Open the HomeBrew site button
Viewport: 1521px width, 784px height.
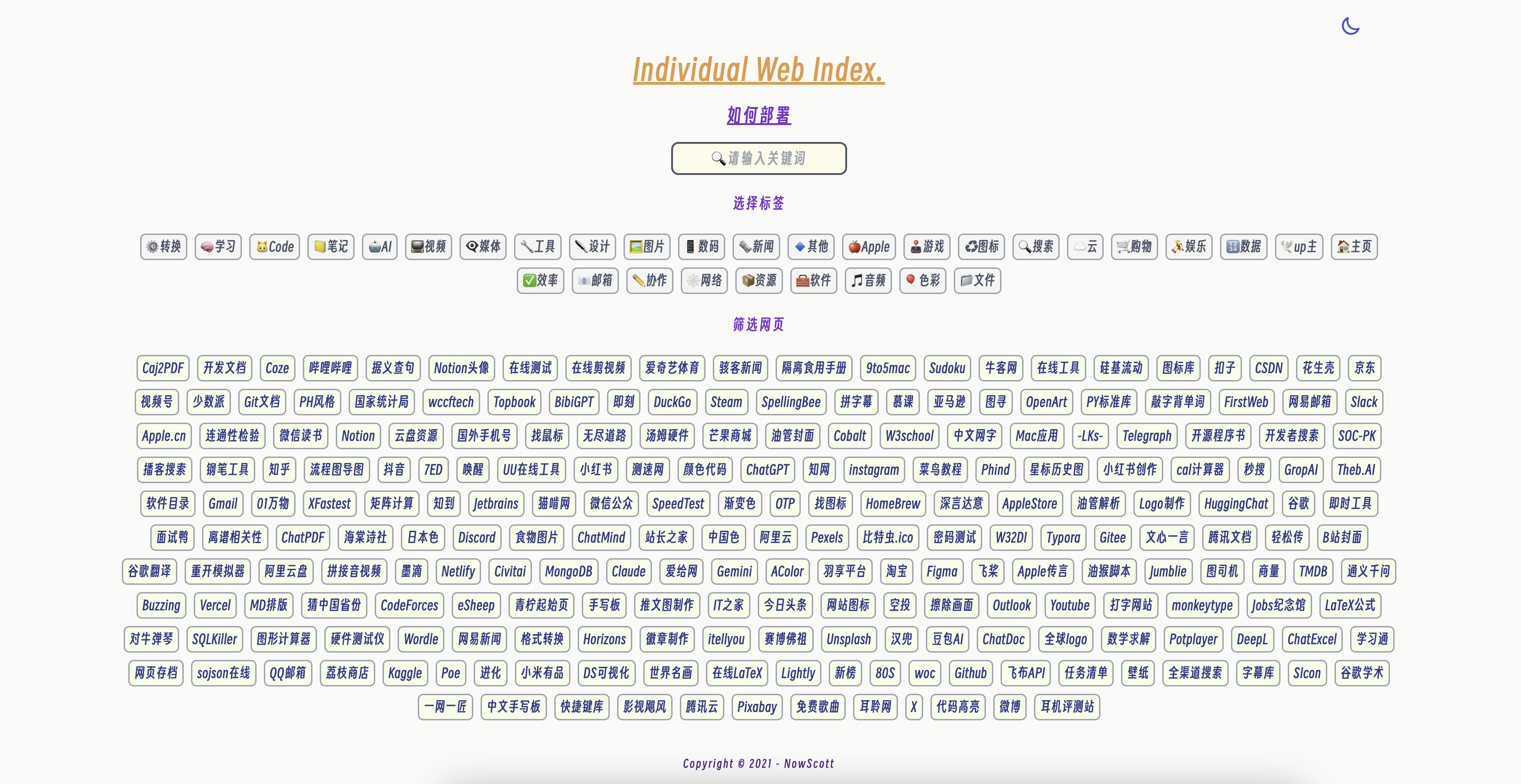coord(893,504)
